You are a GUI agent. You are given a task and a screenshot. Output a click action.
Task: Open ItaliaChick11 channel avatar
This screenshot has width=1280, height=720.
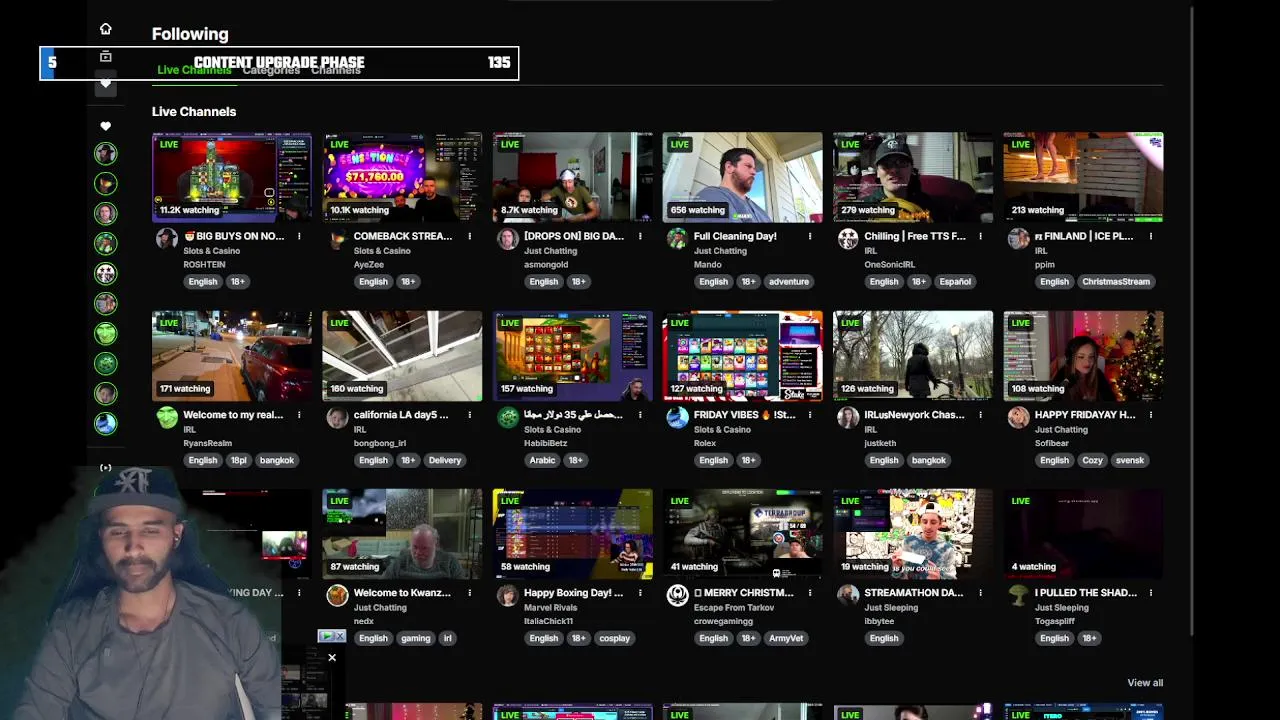(x=508, y=595)
